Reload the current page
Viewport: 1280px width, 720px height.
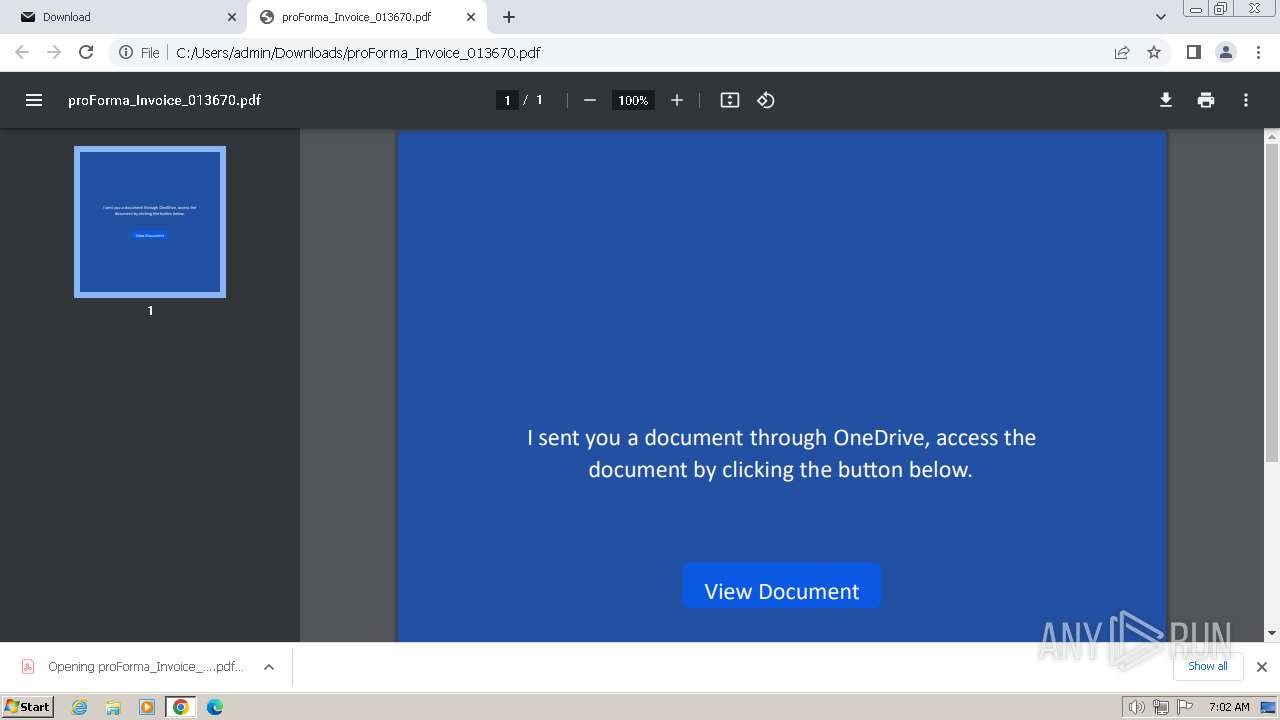[x=86, y=52]
